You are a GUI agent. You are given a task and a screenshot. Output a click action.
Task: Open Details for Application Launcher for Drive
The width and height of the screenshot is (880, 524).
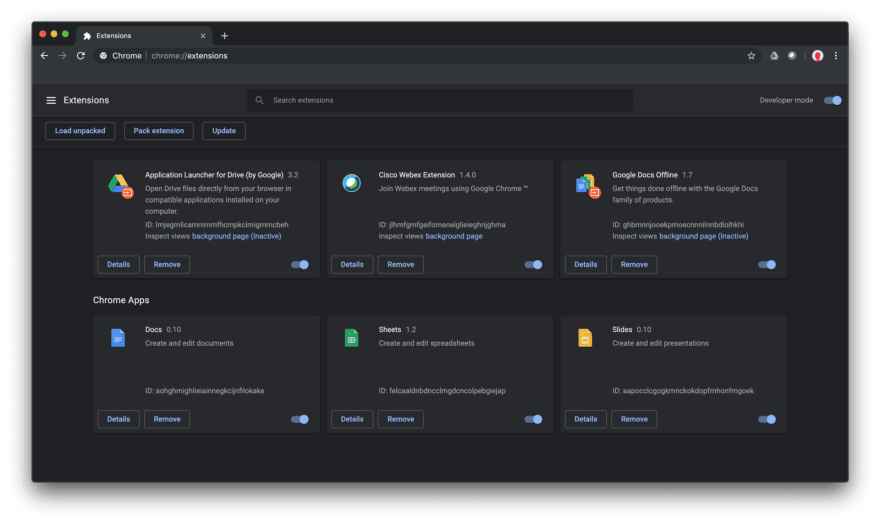[x=118, y=265]
